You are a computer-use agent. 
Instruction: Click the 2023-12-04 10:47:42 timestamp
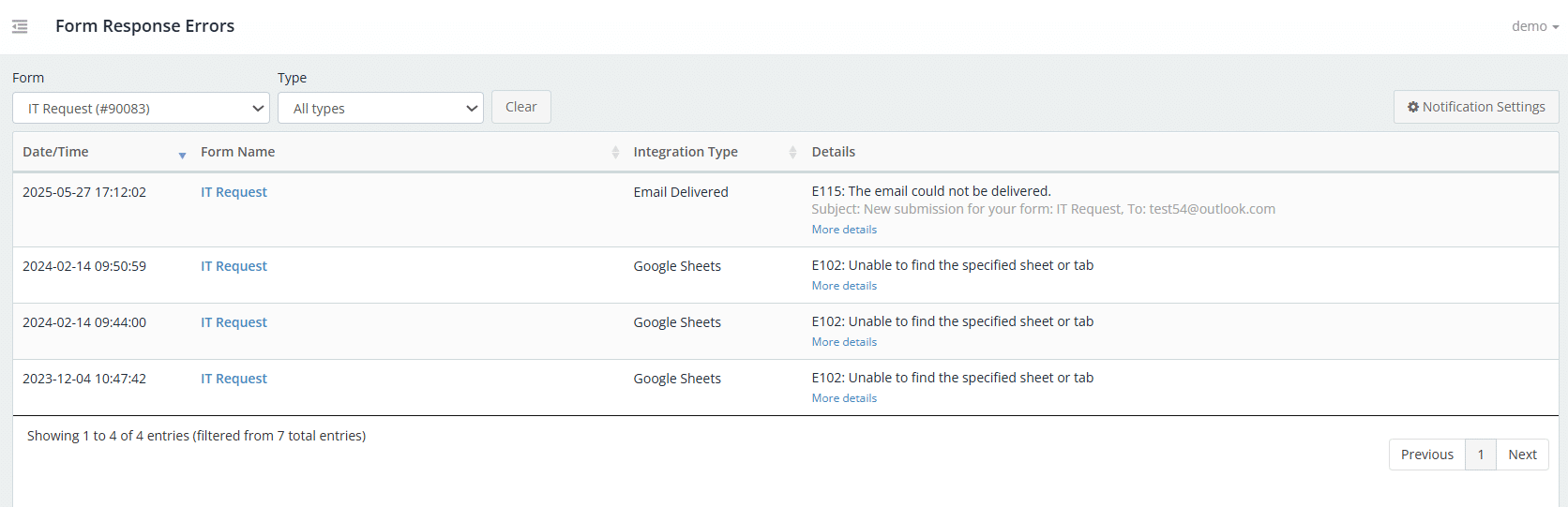(84, 379)
